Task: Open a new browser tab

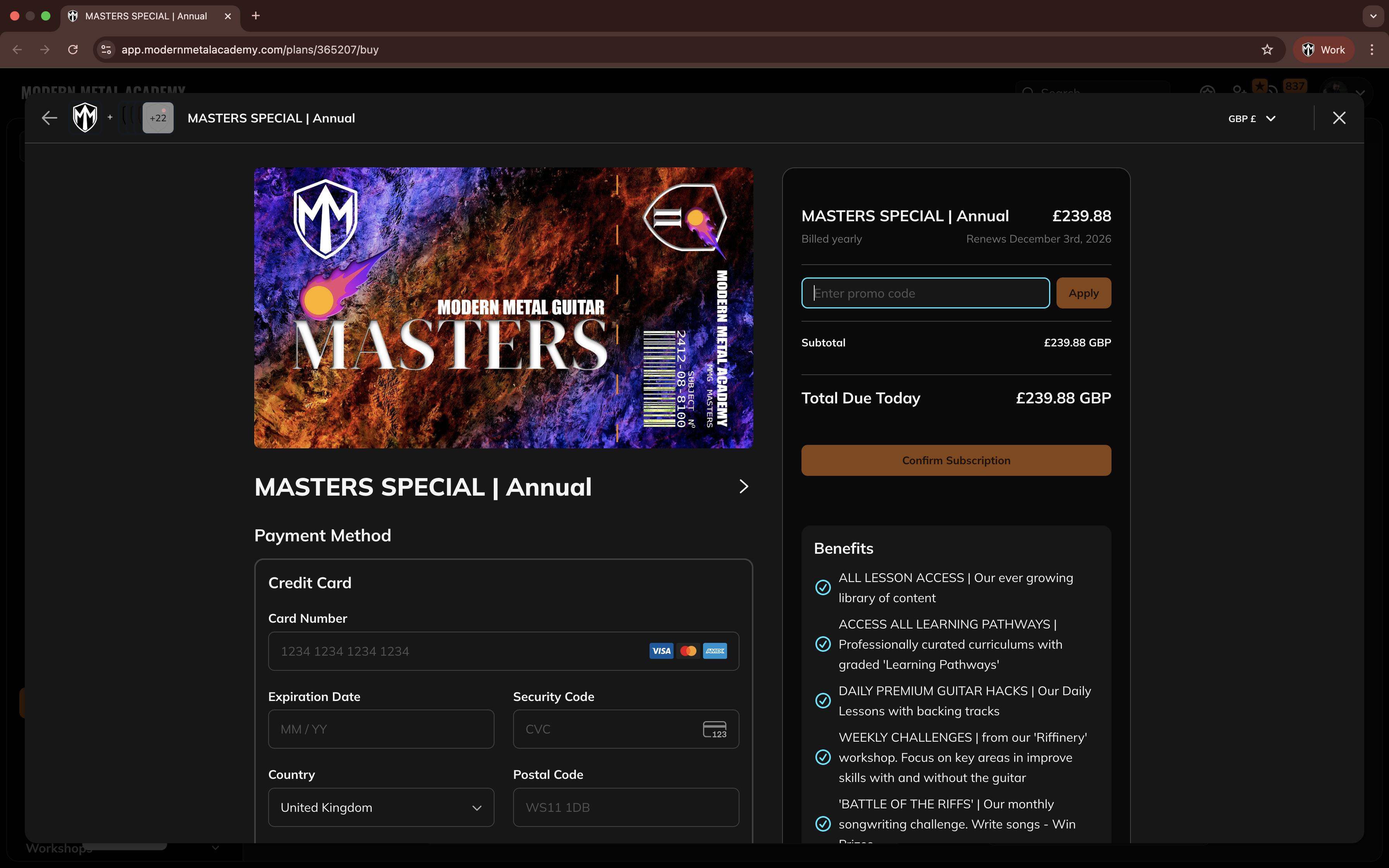Action: click(x=256, y=16)
